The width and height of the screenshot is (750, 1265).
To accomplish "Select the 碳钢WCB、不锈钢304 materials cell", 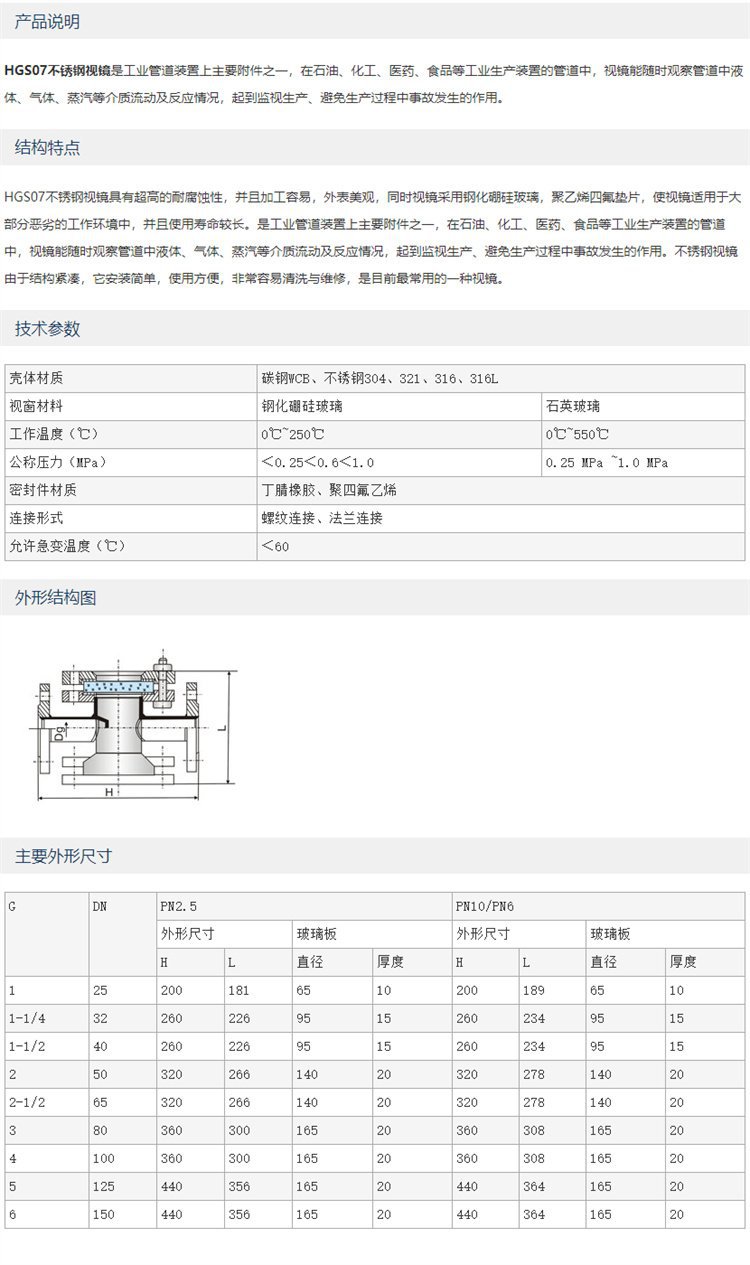I will (x=500, y=378).
